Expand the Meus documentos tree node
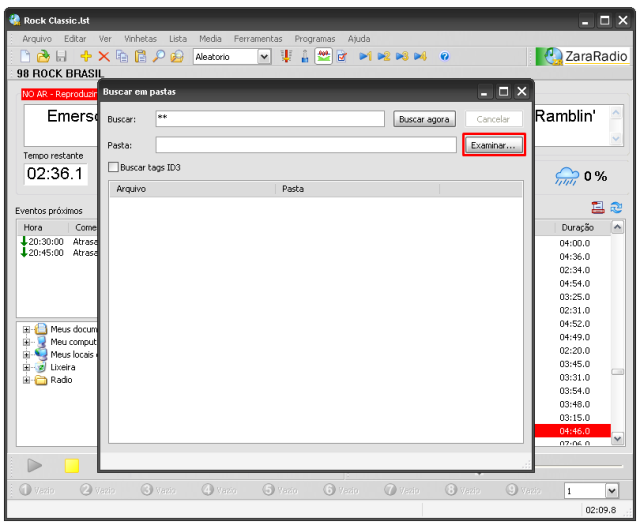640x525 pixels. pyautogui.click(x=27, y=329)
